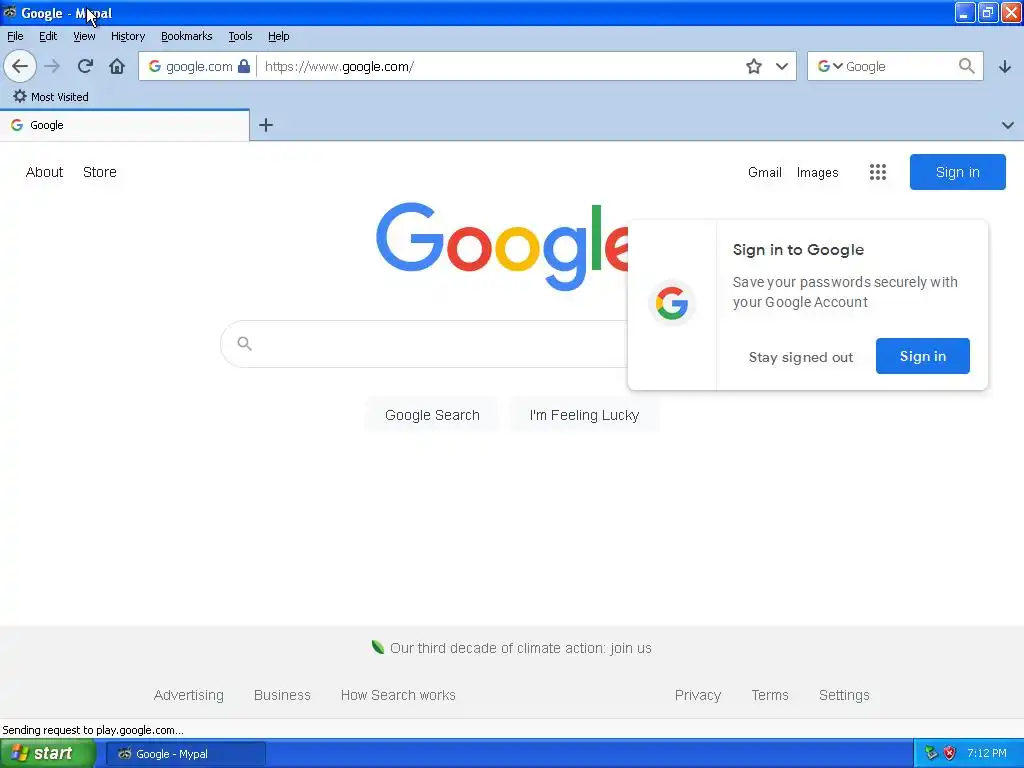Viewport: 1024px width, 768px height.
Task: Show the address bar history dropdown
Action: 782,66
